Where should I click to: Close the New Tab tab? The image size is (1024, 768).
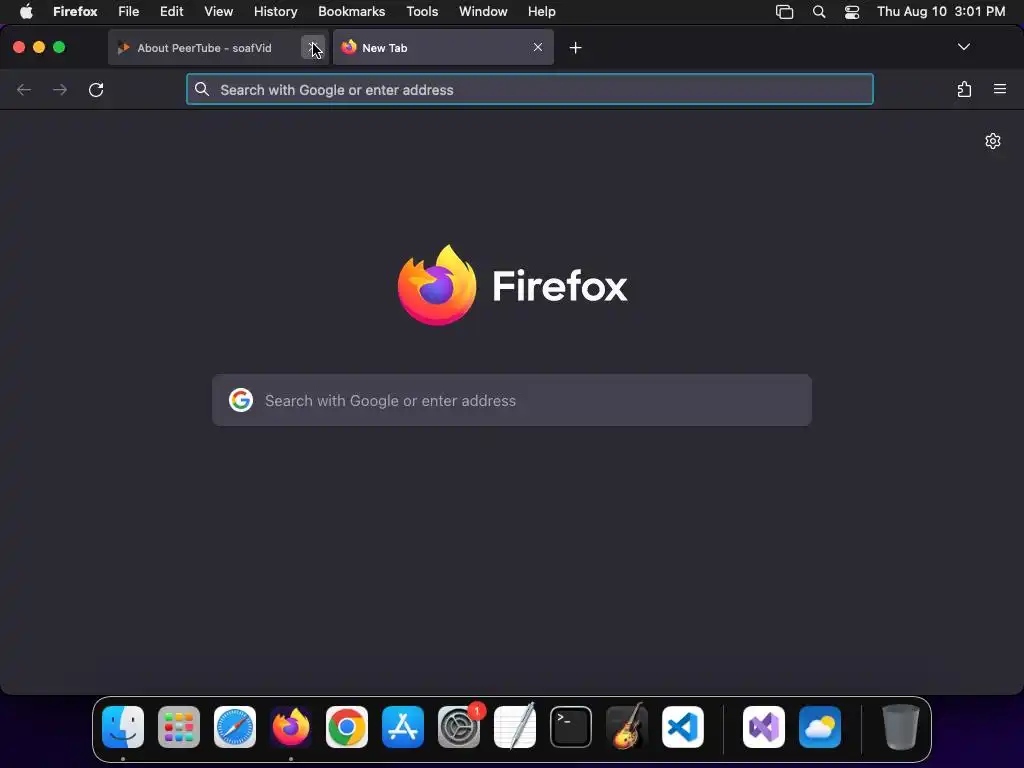(537, 47)
